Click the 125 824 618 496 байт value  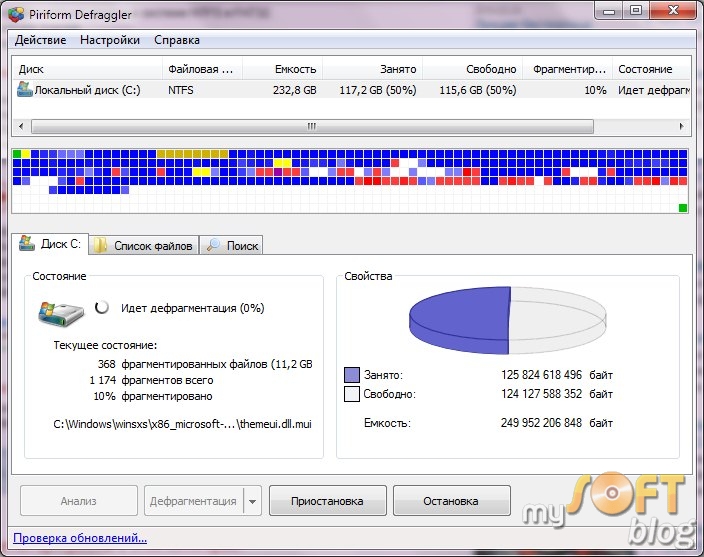(557, 375)
